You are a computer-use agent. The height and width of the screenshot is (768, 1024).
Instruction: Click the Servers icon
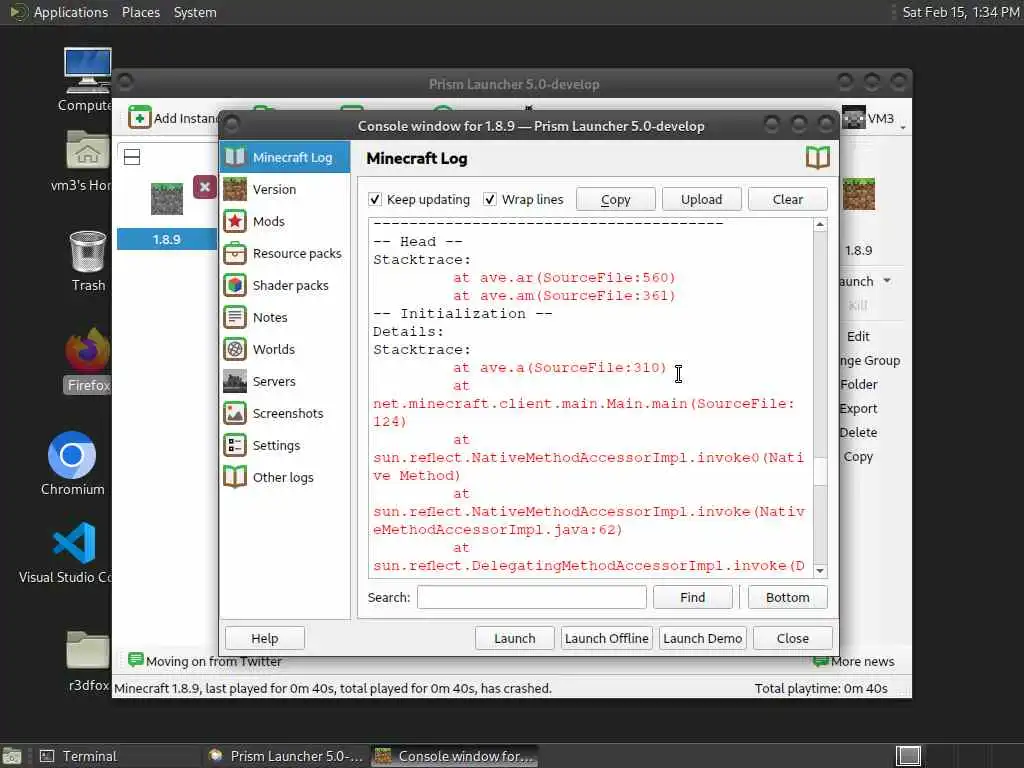click(234, 381)
